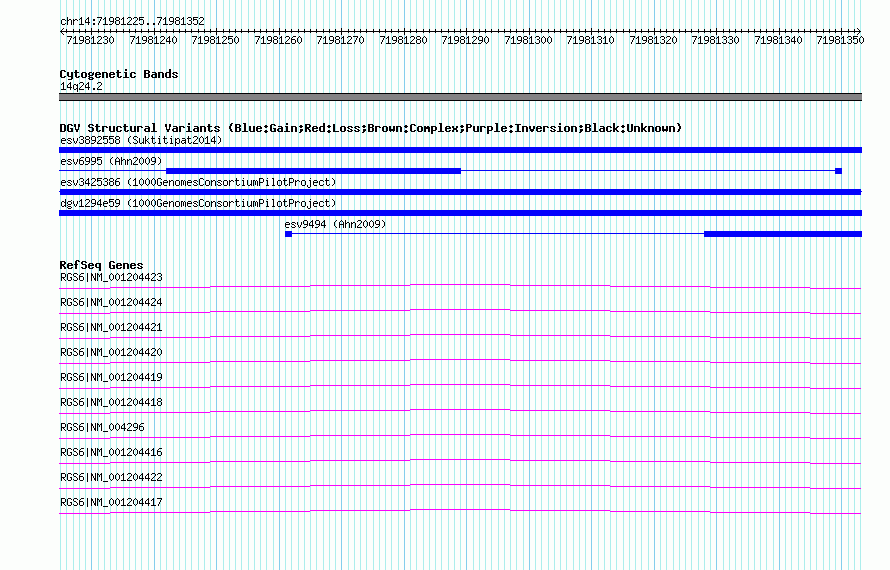This screenshot has width=890, height=570.
Task: Click the RGS6|NM_001204421 transcript label
Action: 111,328
